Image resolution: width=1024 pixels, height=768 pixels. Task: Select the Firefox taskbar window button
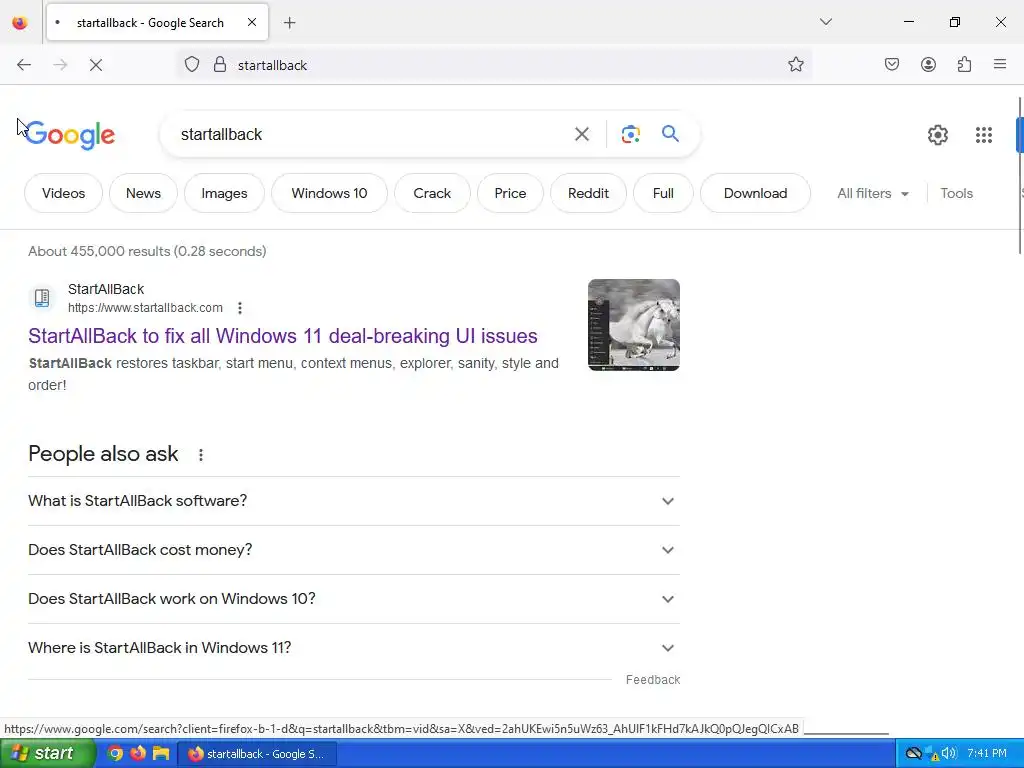point(257,754)
